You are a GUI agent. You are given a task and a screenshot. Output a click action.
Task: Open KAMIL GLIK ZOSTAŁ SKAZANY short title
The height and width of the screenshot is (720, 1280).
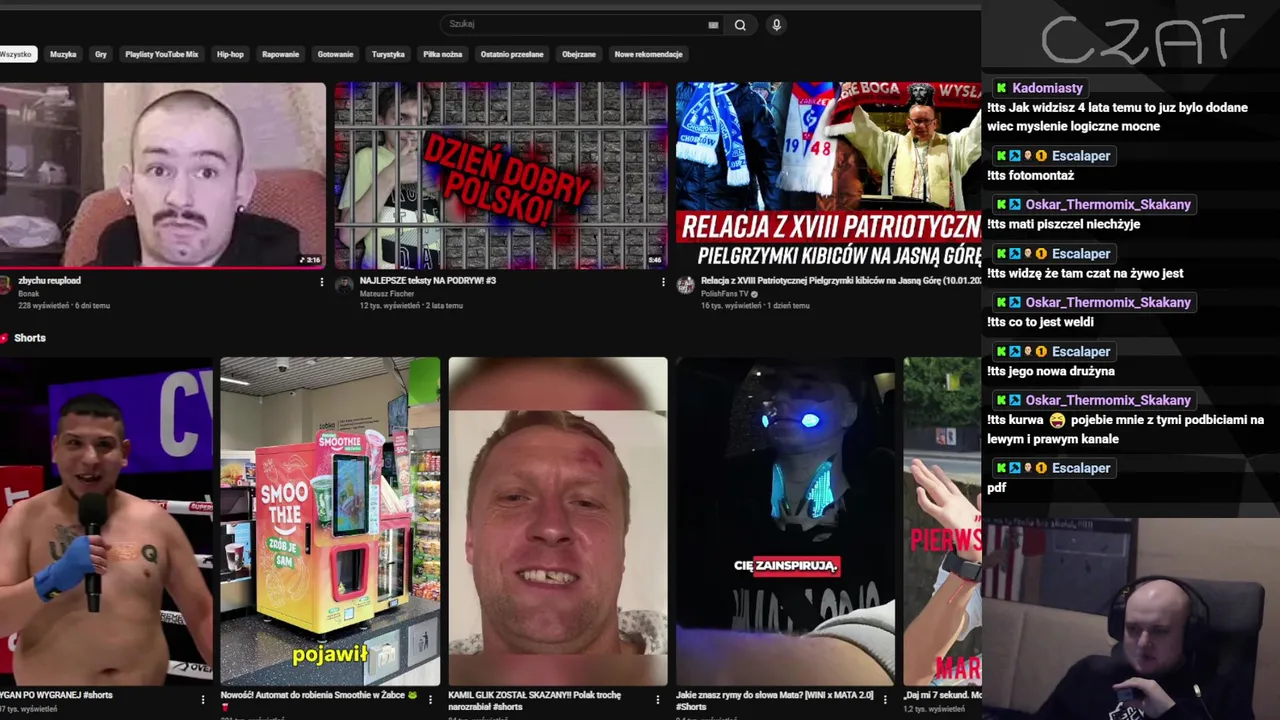coord(535,700)
